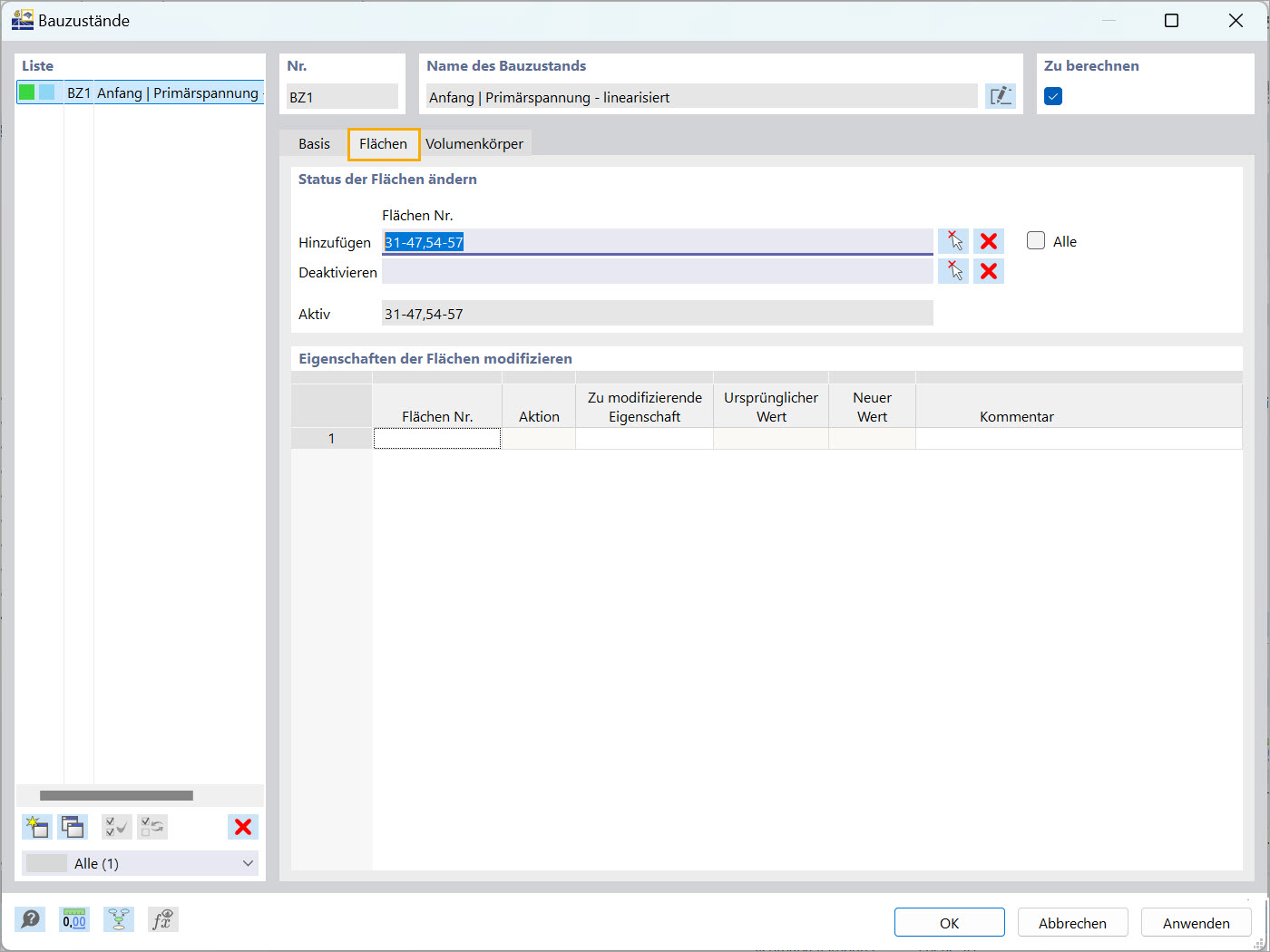Open the Aktion dropdown in row 1
Screen dimensions: 1270x952
[x=538, y=438]
